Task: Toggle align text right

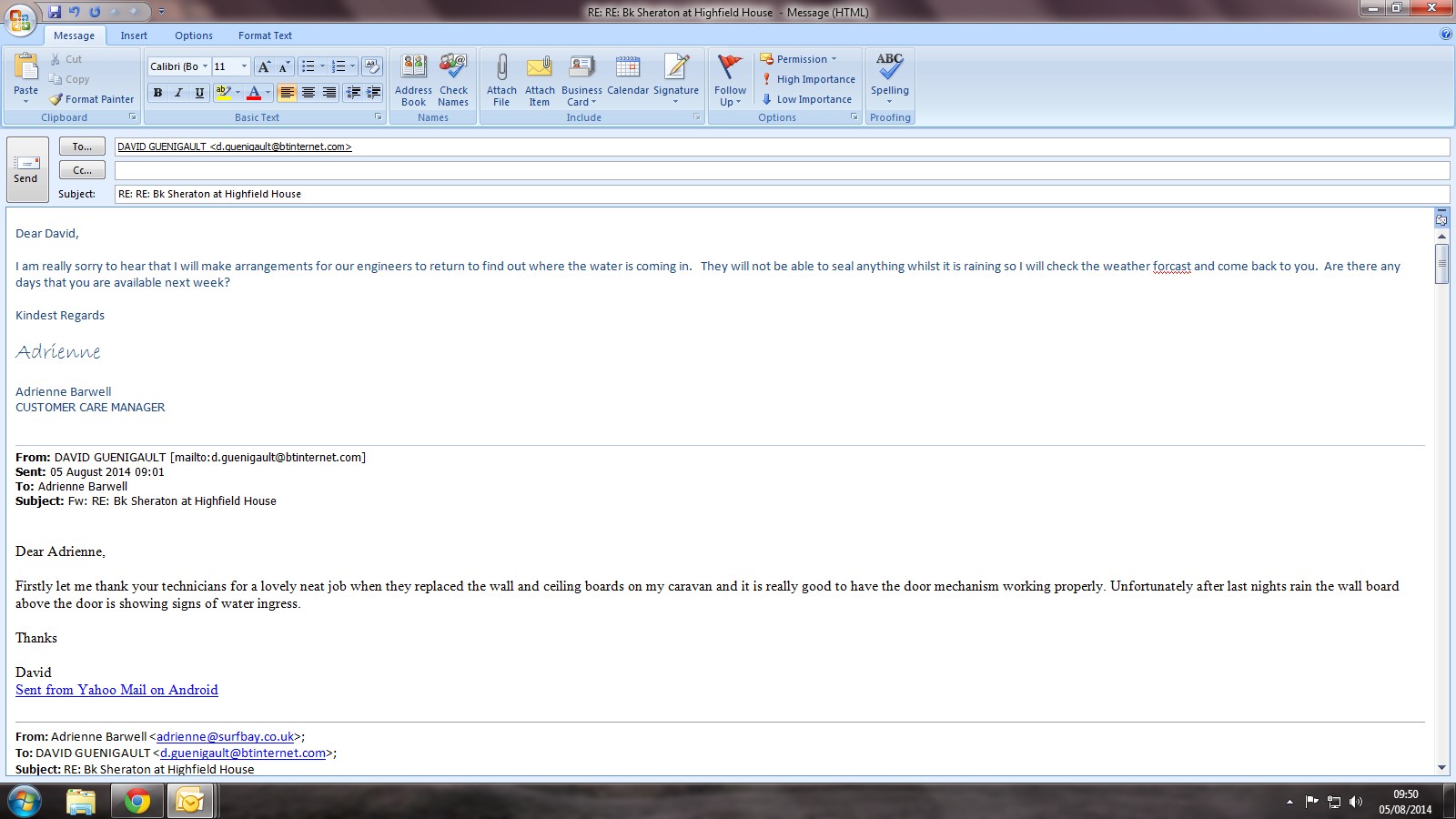Action: pos(329,93)
